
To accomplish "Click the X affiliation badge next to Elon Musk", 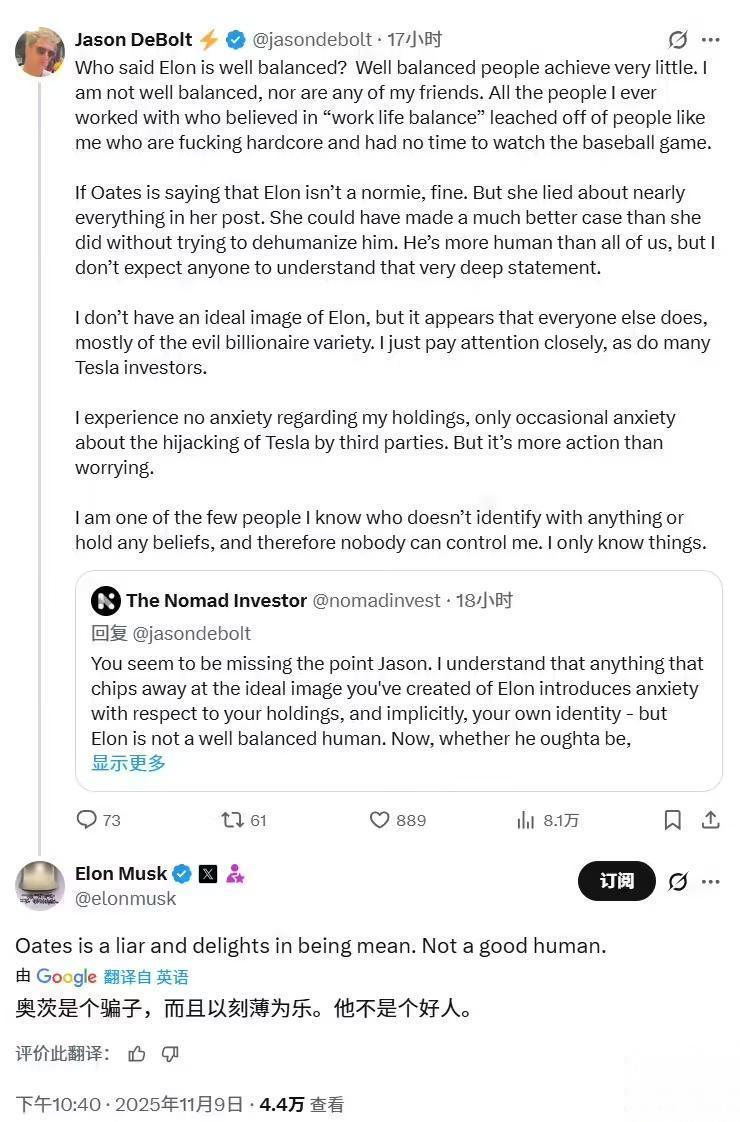I will [x=208, y=874].
